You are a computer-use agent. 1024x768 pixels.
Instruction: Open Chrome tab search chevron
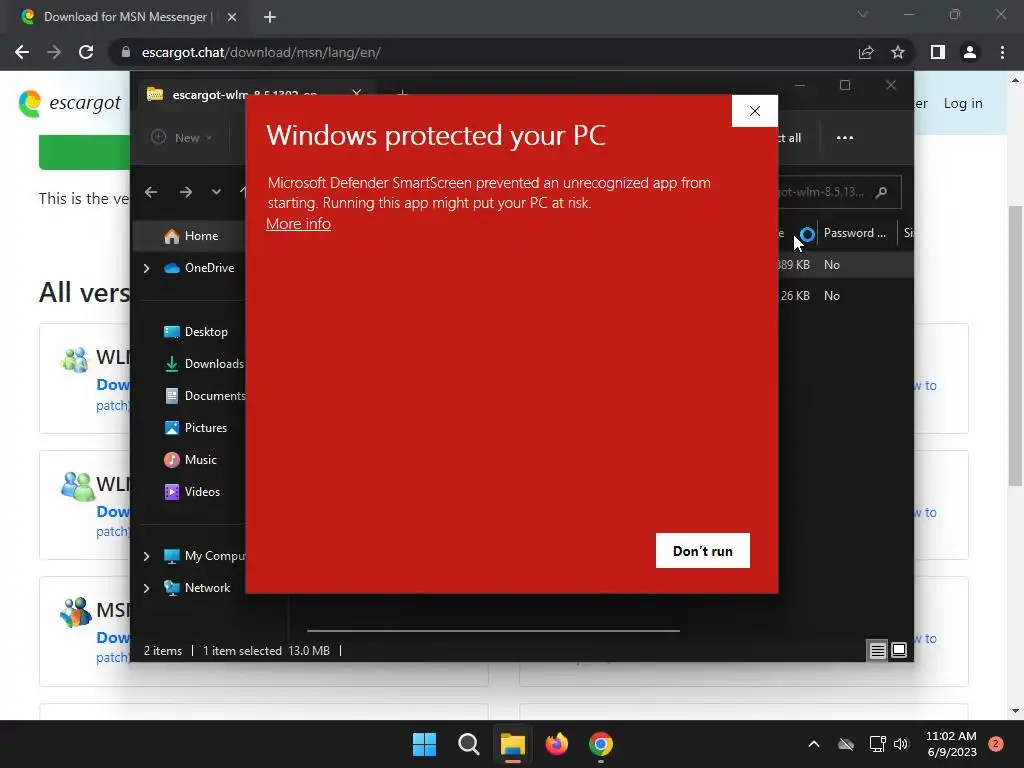click(x=863, y=14)
